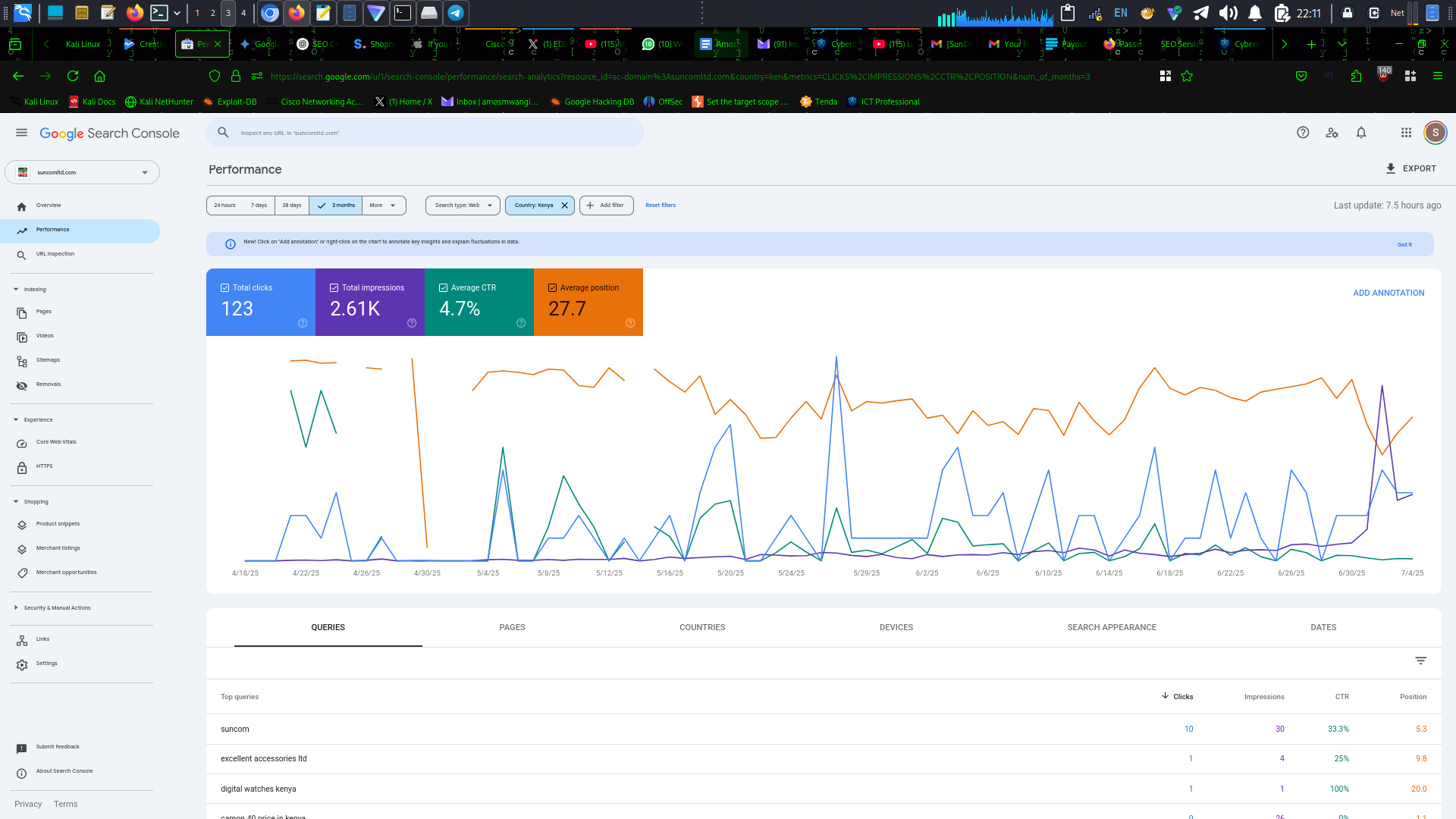This screenshot has width=1456, height=819.
Task: Toggle Average CTR metric checkbox
Action: 443,287
